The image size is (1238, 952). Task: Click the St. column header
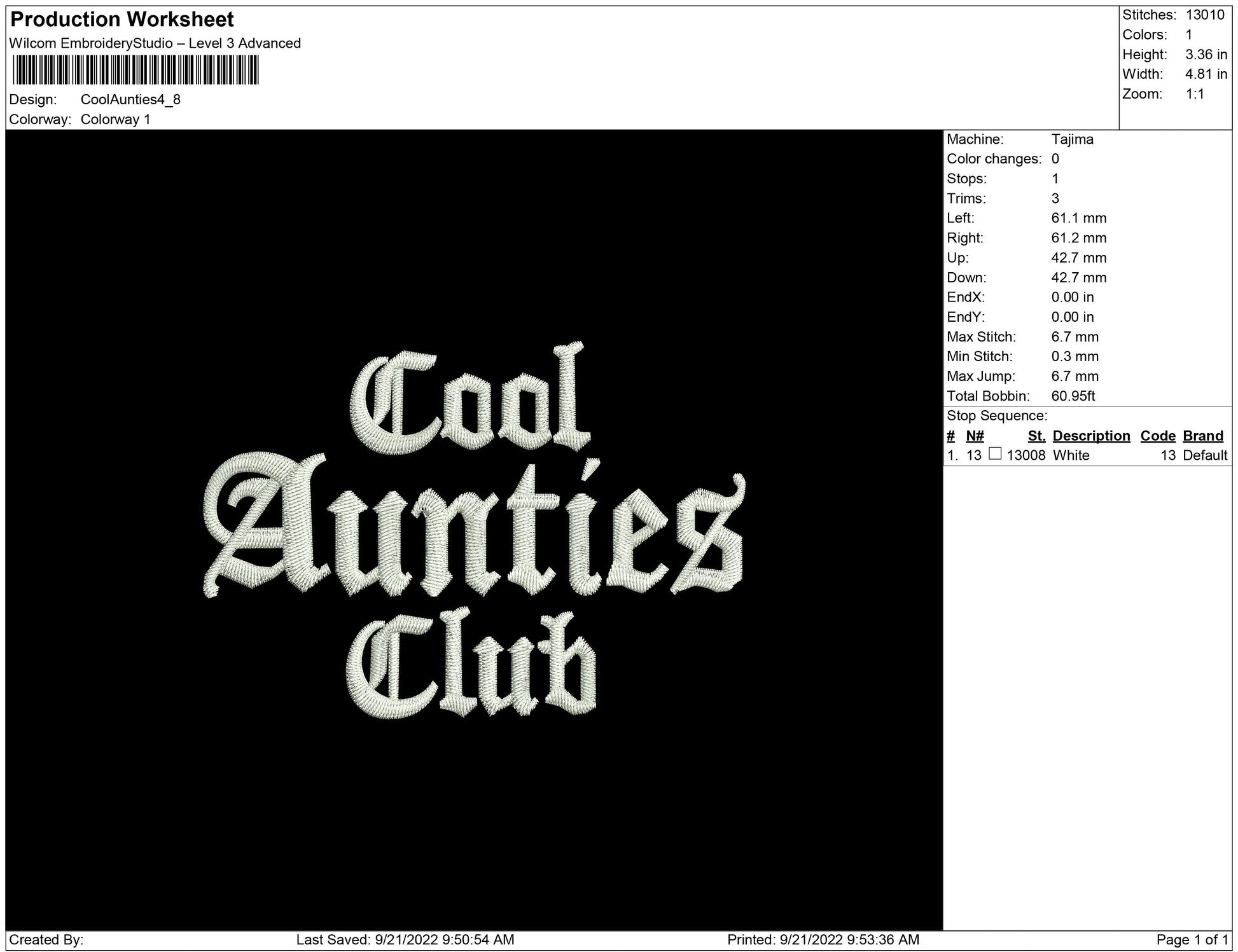tap(1036, 436)
